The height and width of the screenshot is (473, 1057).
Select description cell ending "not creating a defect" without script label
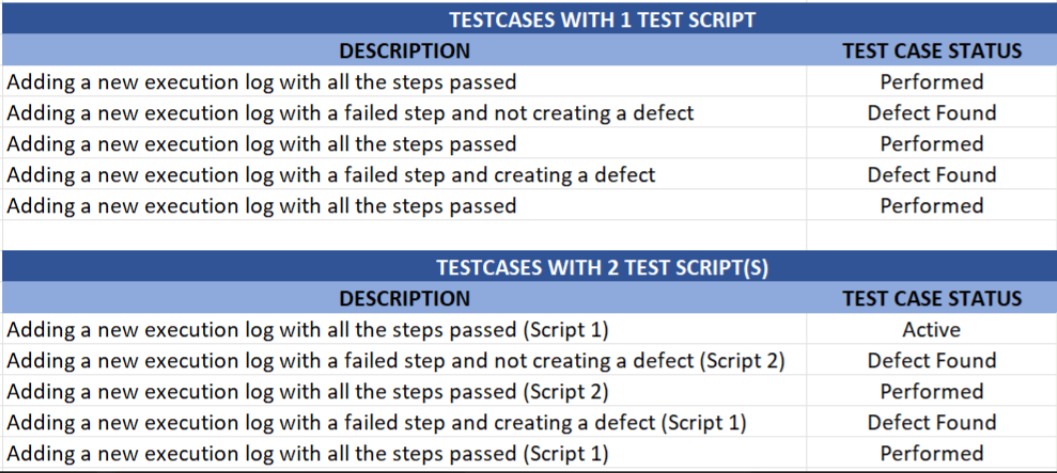pyautogui.click(x=404, y=113)
